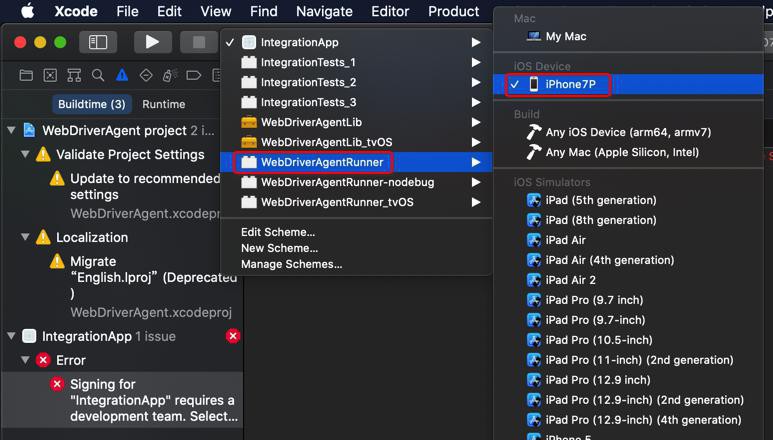
Task: Choose the IntegrationTests_2 scheme
Action: 356,82
